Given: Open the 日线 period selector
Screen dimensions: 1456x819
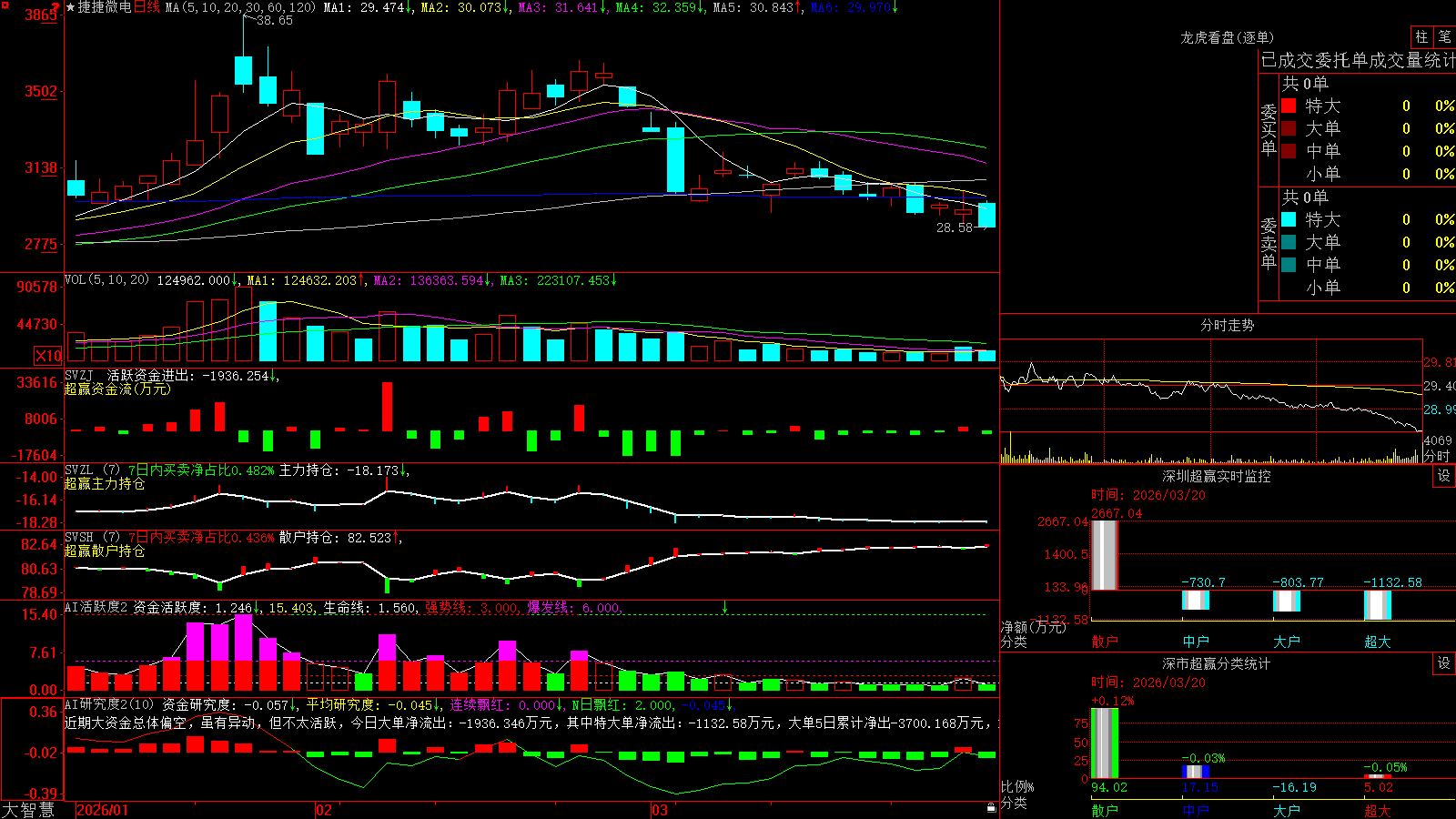Looking at the screenshot, I should (147, 7).
